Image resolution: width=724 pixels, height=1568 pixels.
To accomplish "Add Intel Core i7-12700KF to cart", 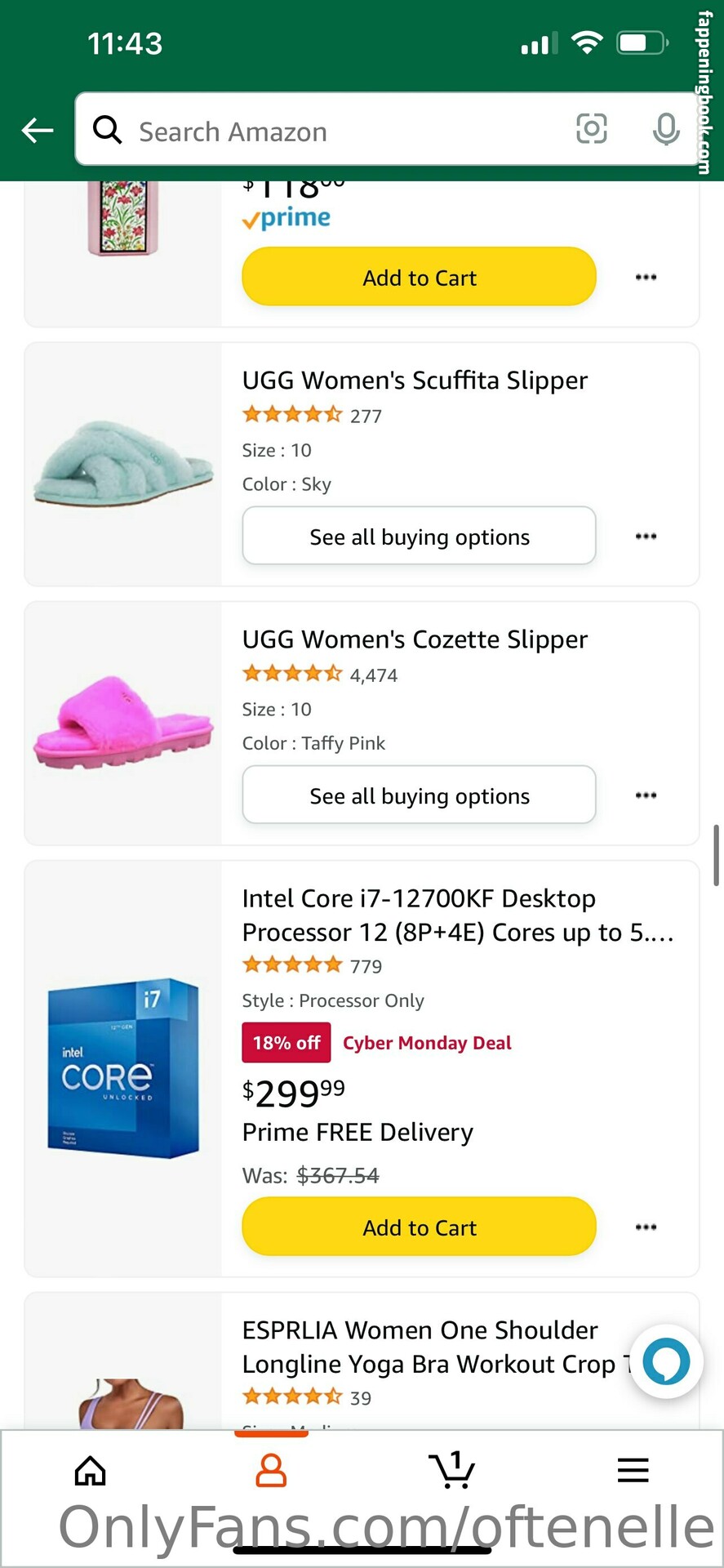I will click(419, 1227).
